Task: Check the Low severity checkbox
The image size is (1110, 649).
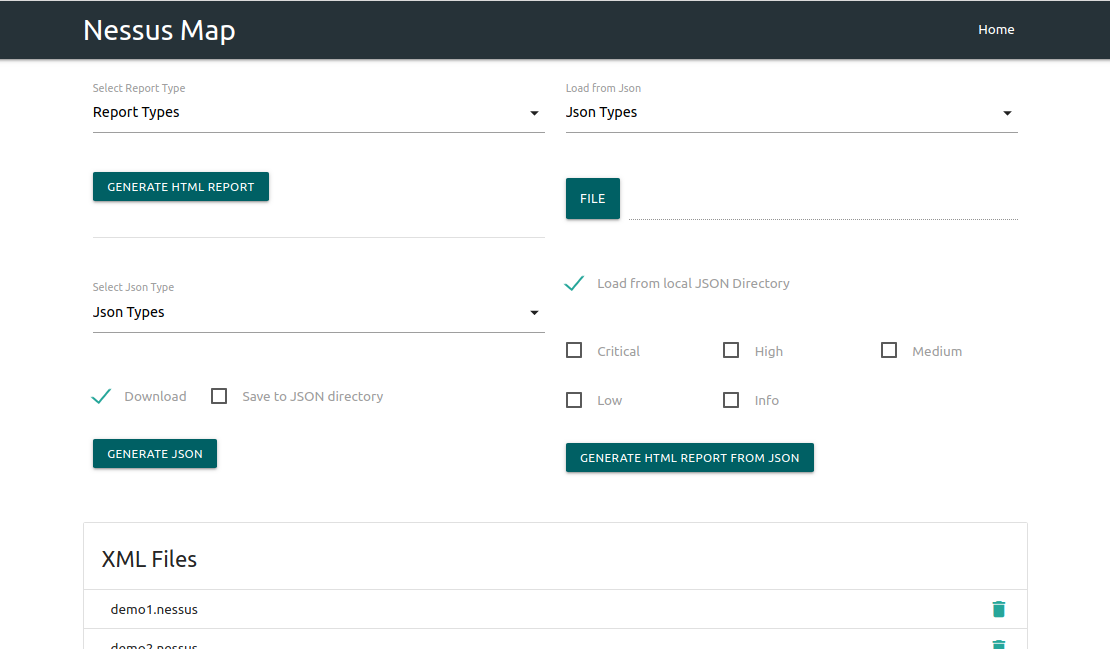Action: click(x=574, y=400)
